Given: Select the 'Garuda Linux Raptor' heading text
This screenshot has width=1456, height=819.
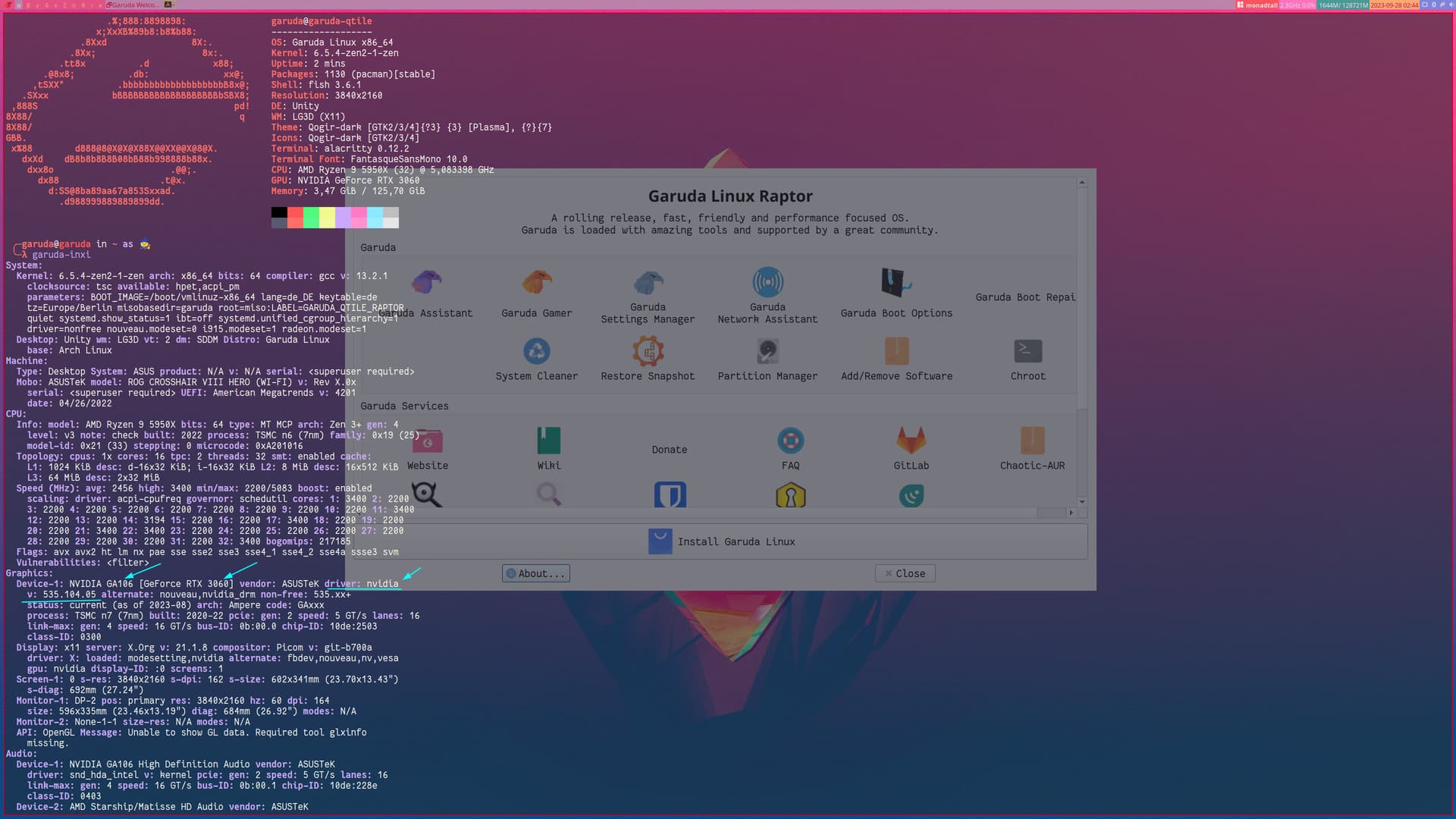Looking at the screenshot, I should click(x=730, y=196).
